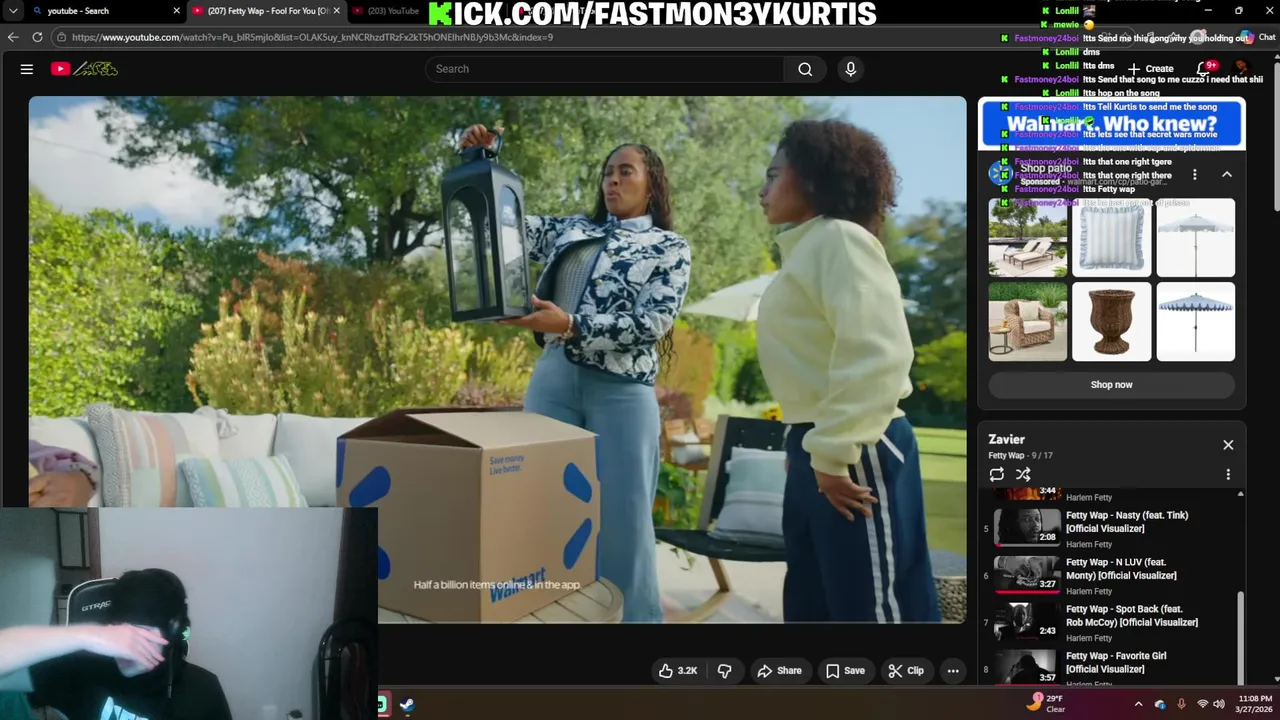This screenshot has height=720, width=1280.
Task: Play 'Fetty Wap - Favorite Girl'
Action: 1116,663
